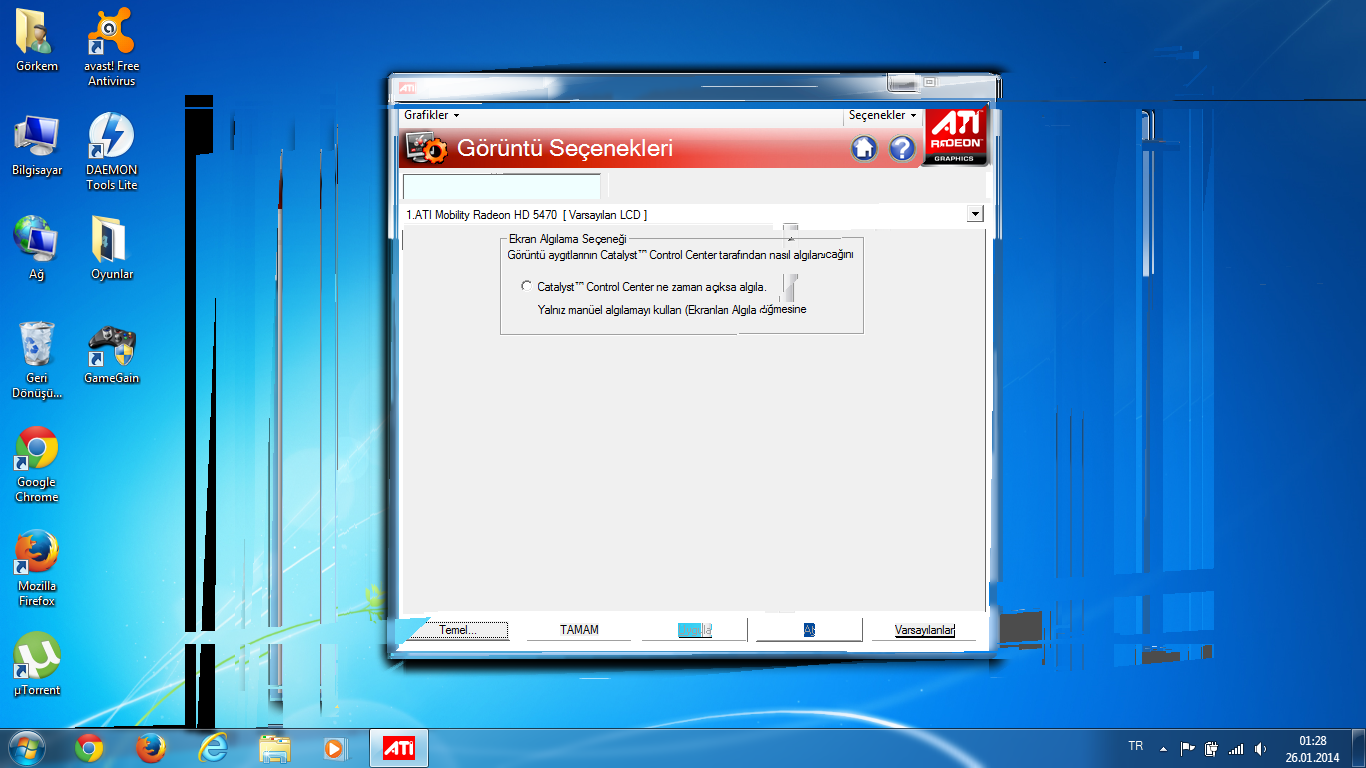Viewport: 1366px width, 768px height.
Task: Click the Uygula button
Action: (x=694, y=630)
